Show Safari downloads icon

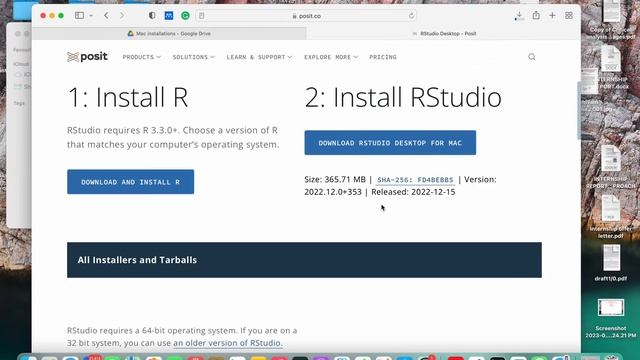click(x=519, y=16)
